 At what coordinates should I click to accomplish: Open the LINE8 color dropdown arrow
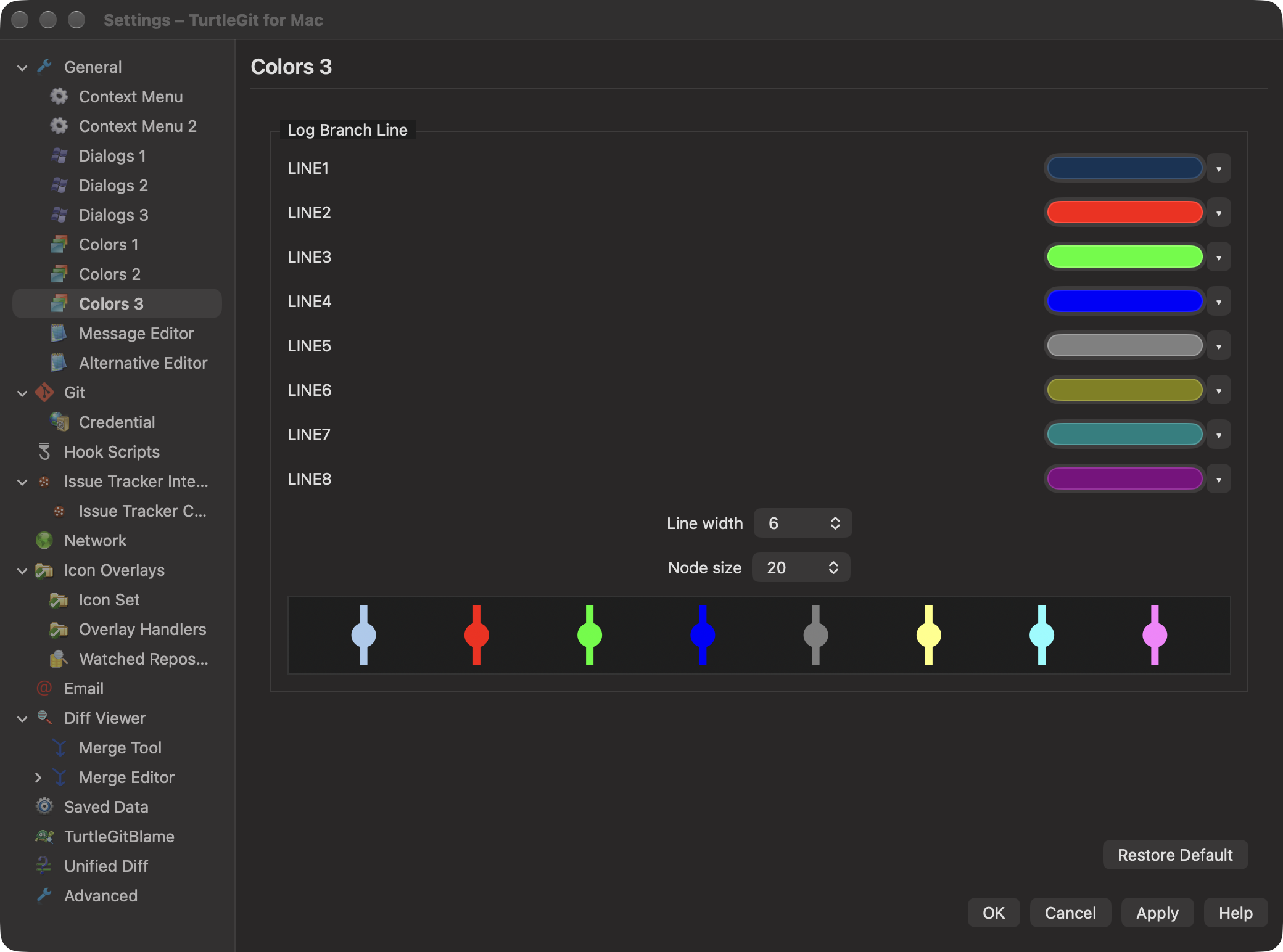point(1219,479)
